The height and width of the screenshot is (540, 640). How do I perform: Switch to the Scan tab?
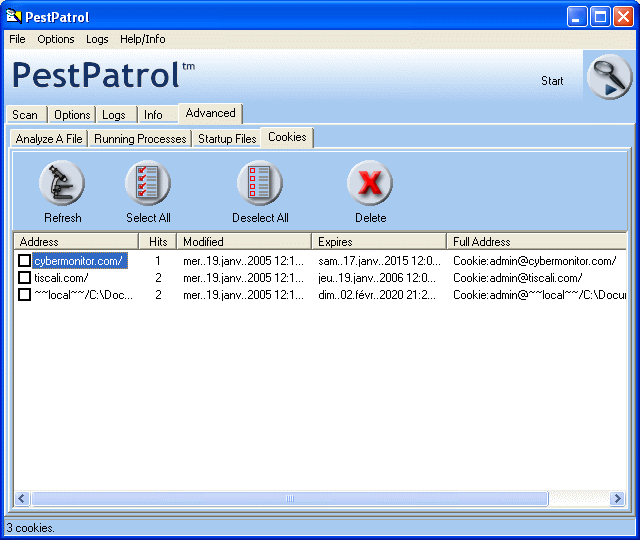tap(26, 115)
